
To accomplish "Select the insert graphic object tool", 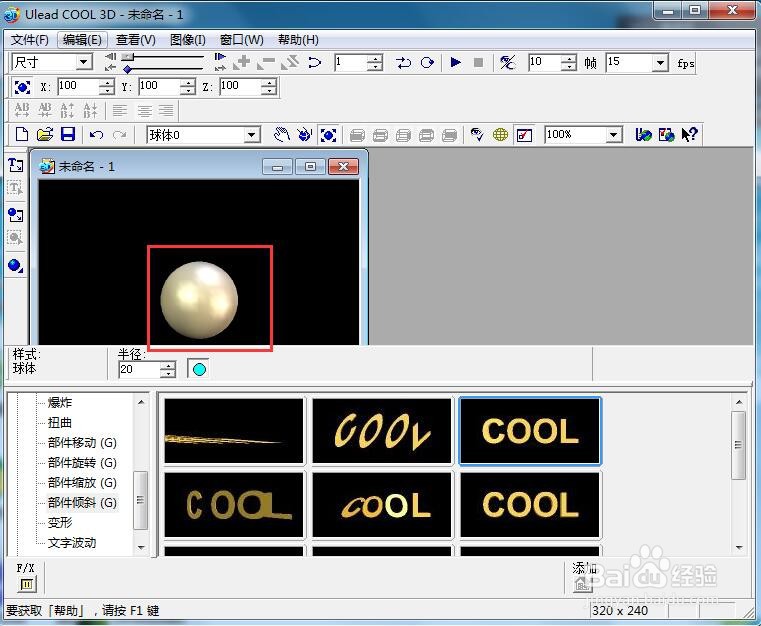I will coord(16,215).
